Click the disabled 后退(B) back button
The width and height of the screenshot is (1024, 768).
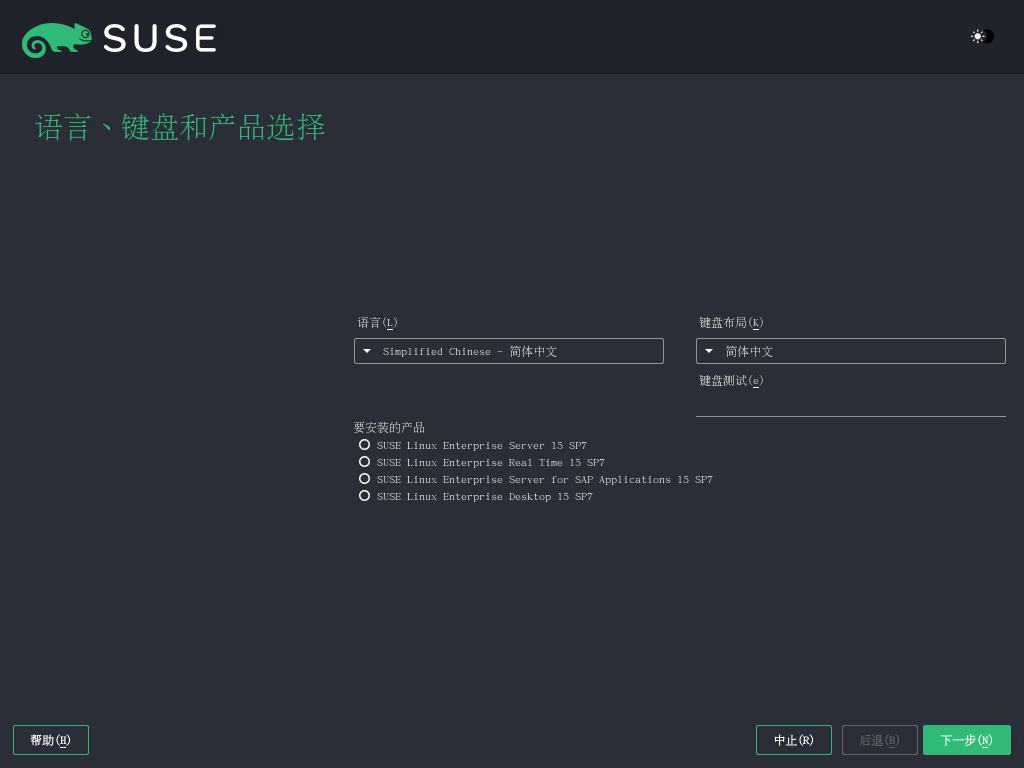(880, 740)
